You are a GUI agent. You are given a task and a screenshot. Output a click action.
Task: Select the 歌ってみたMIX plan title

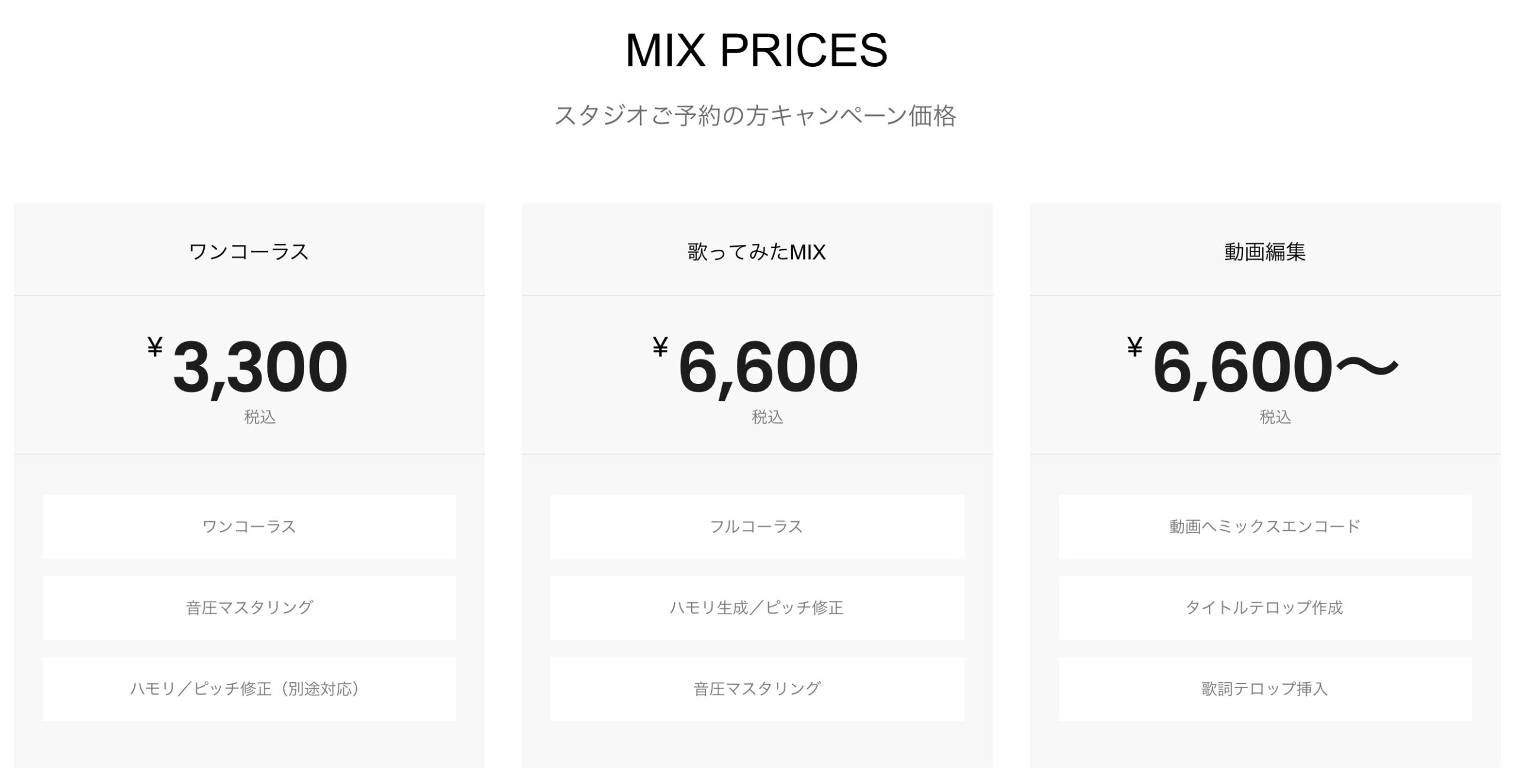[756, 252]
